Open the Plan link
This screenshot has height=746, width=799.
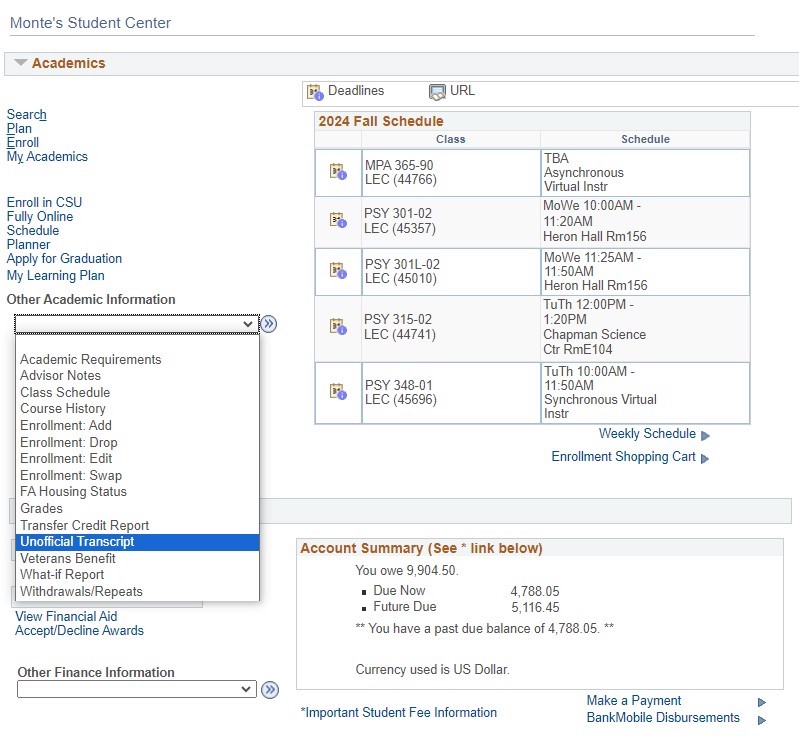(19, 128)
